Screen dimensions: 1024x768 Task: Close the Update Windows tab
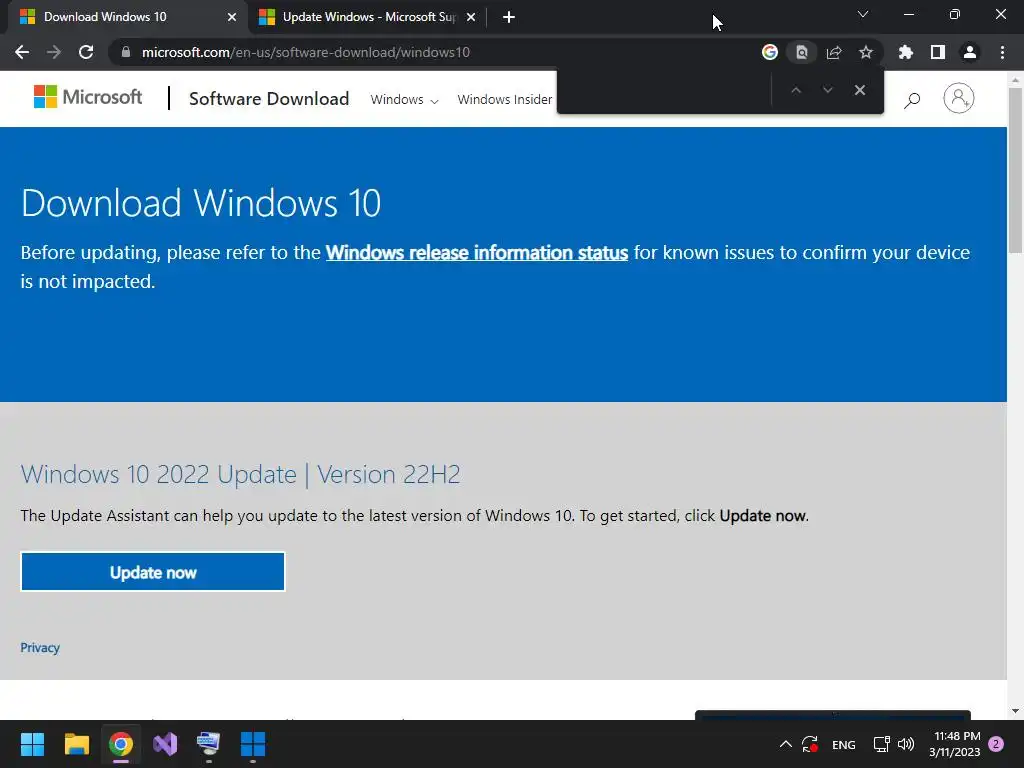pyautogui.click(x=471, y=17)
